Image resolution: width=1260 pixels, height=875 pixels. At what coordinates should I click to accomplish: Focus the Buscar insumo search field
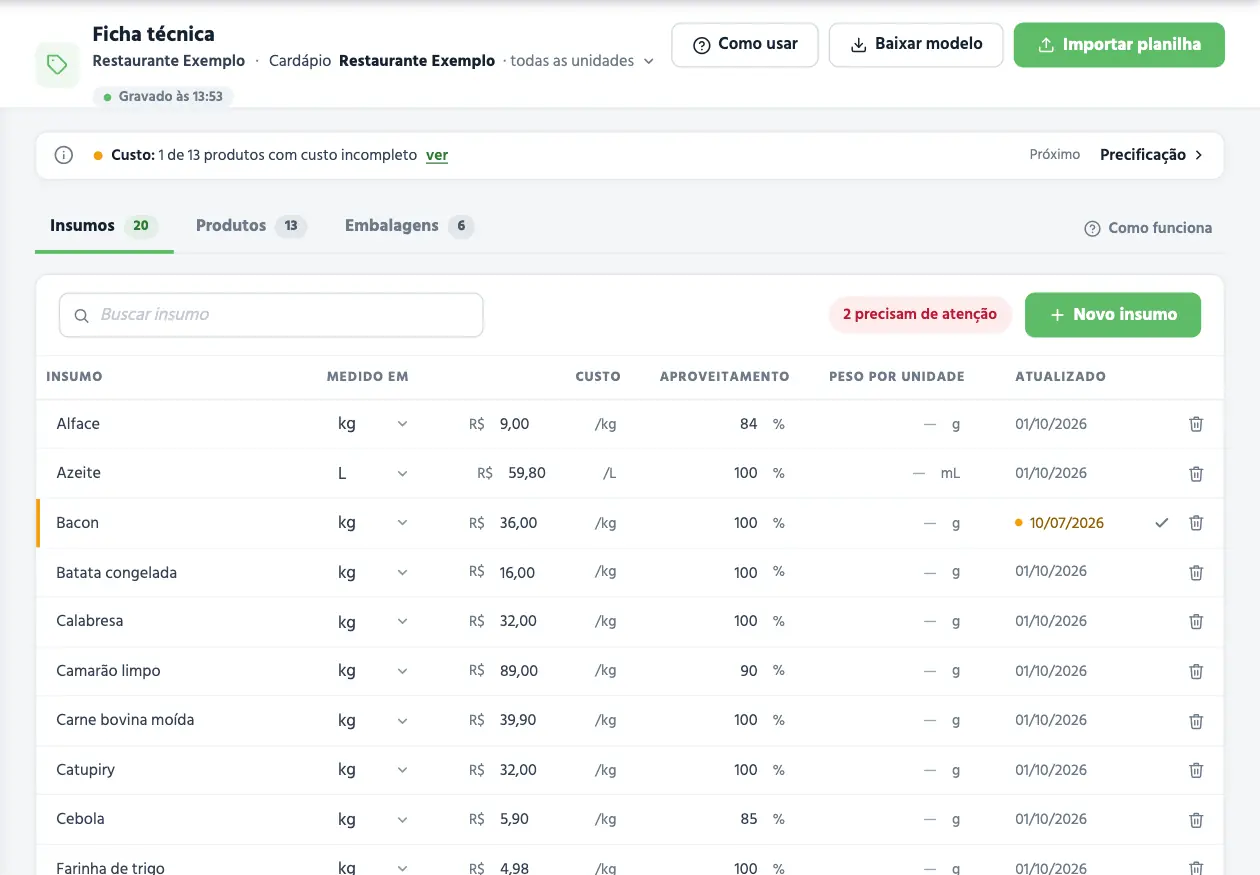(271, 315)
